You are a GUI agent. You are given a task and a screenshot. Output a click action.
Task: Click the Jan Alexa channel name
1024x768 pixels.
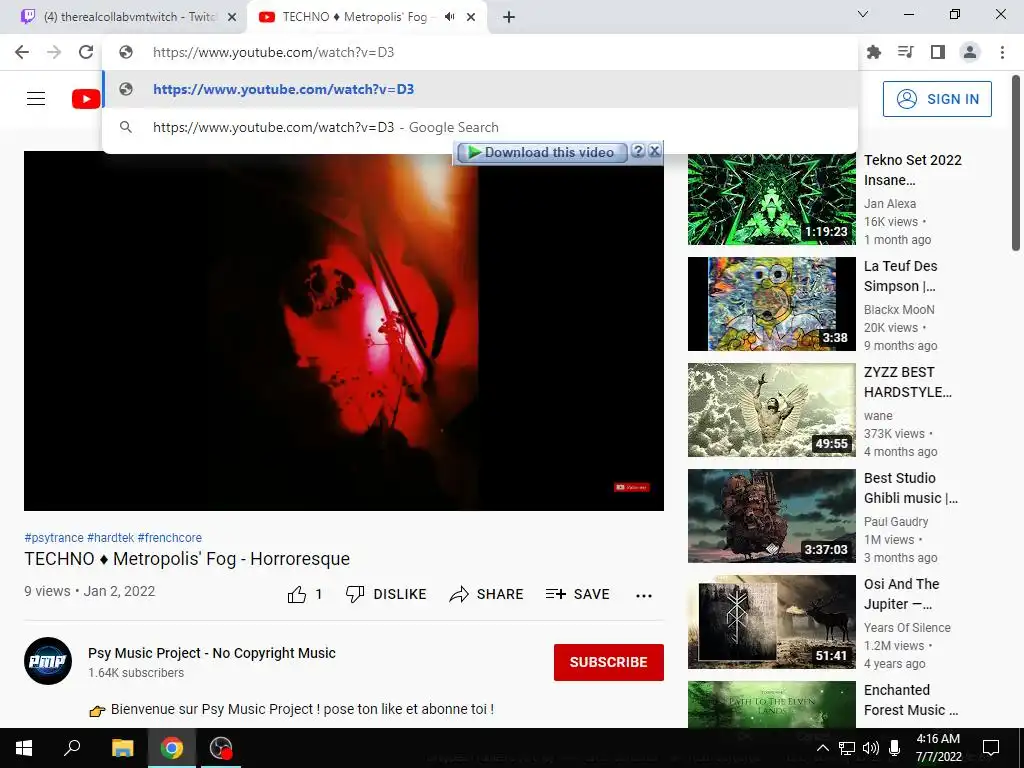click(x=890, y=204)
